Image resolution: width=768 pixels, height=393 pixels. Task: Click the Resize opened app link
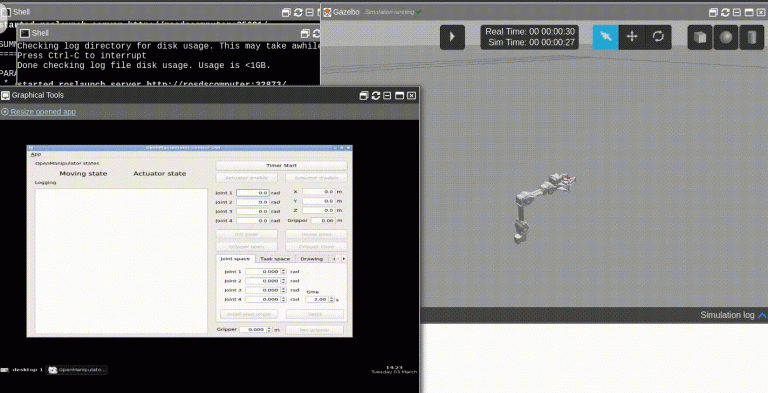click(x=43, y=112)
